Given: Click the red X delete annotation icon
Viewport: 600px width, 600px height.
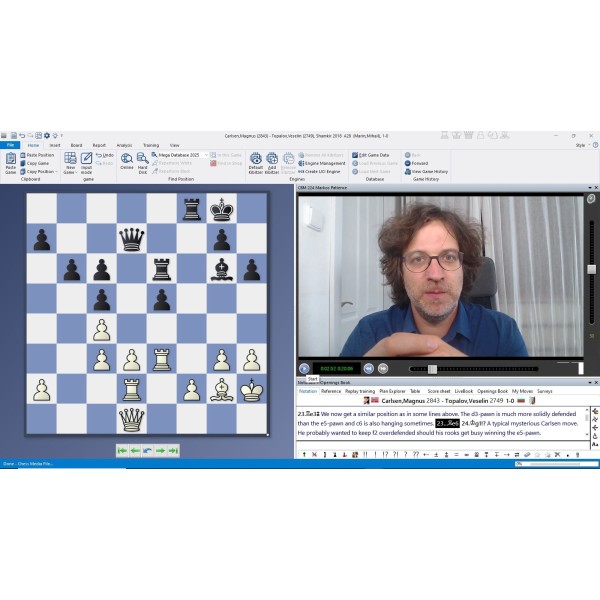Looking at the screenshot, I should (x=315, y=455).
